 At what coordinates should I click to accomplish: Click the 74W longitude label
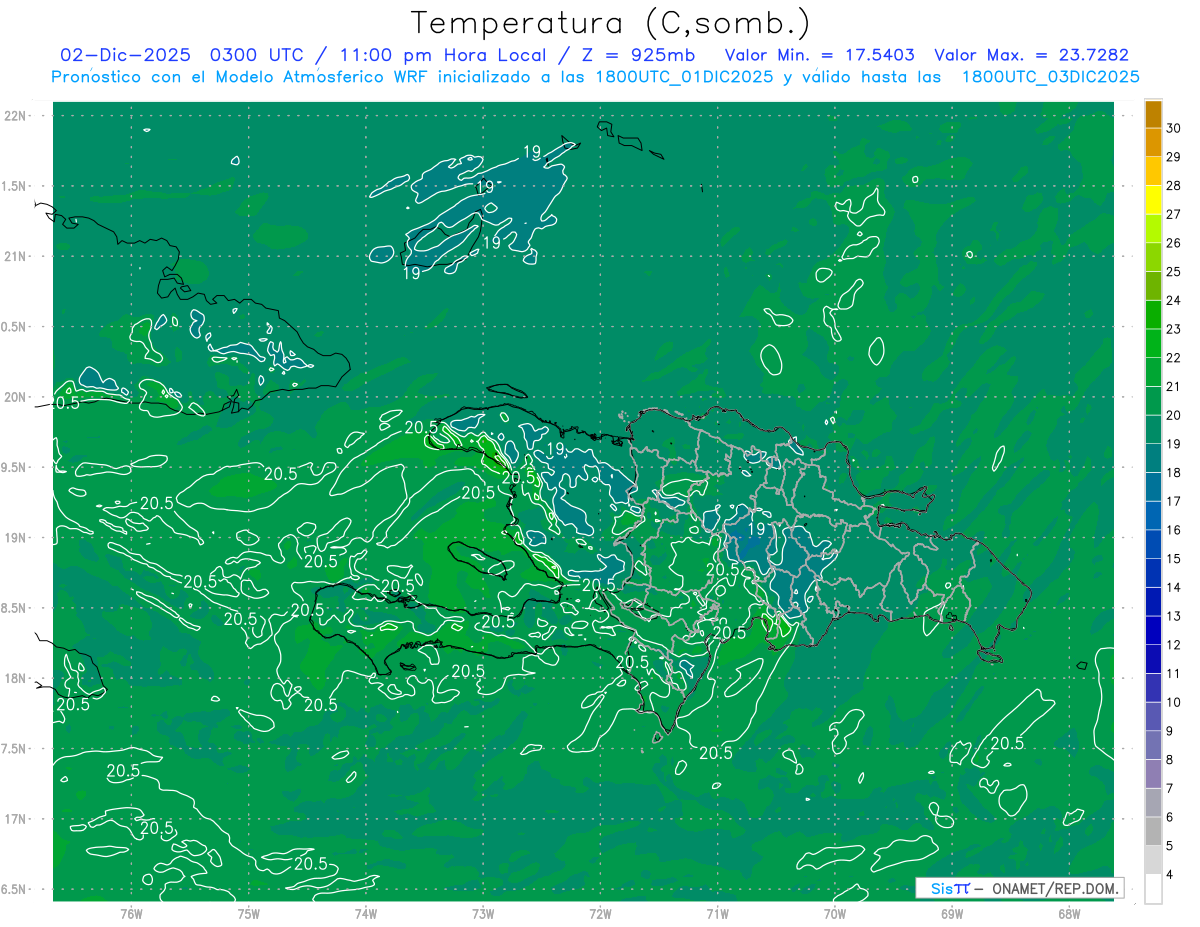point(366,913)
